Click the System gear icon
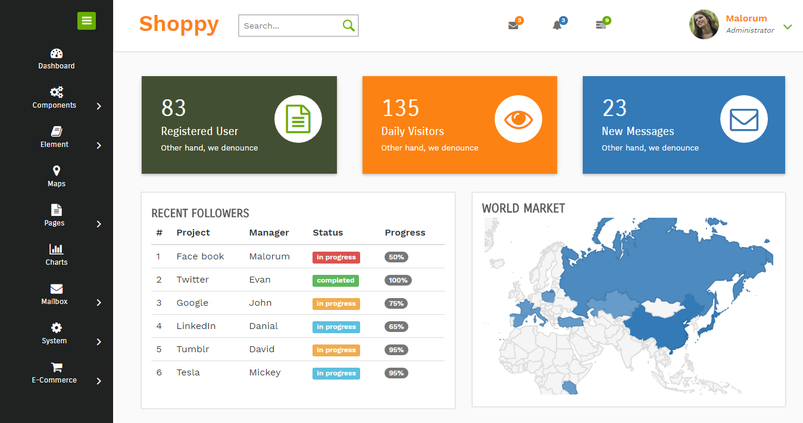The image size is (803, 423). pos(56,328)
